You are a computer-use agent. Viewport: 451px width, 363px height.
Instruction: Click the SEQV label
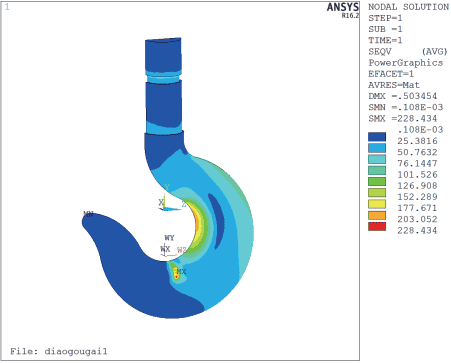click(380, 52)
